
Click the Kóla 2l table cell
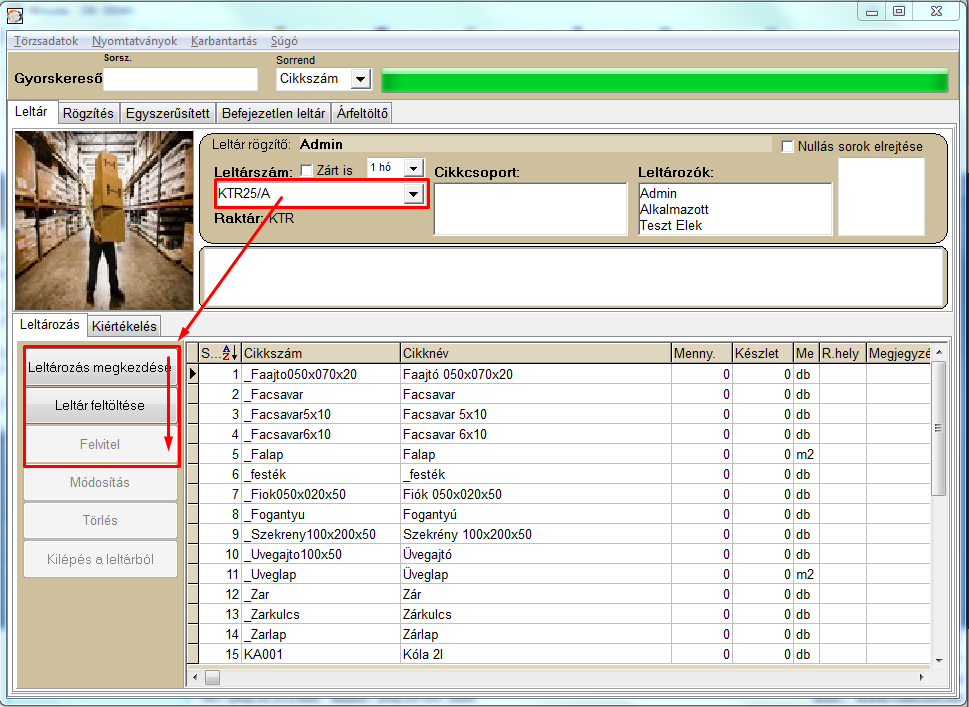coord(536,654)
